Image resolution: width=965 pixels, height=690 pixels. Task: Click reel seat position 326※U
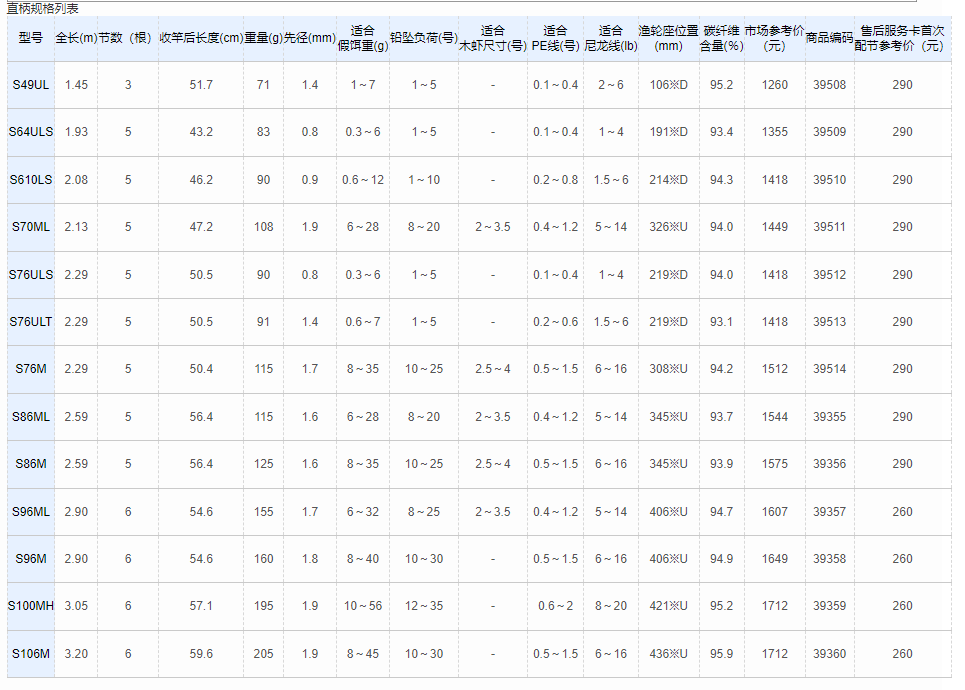click(668, 227)
